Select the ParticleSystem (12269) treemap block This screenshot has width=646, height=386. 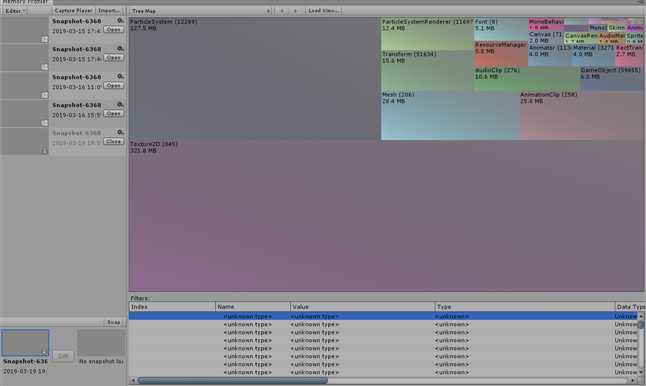coord(255,78)
